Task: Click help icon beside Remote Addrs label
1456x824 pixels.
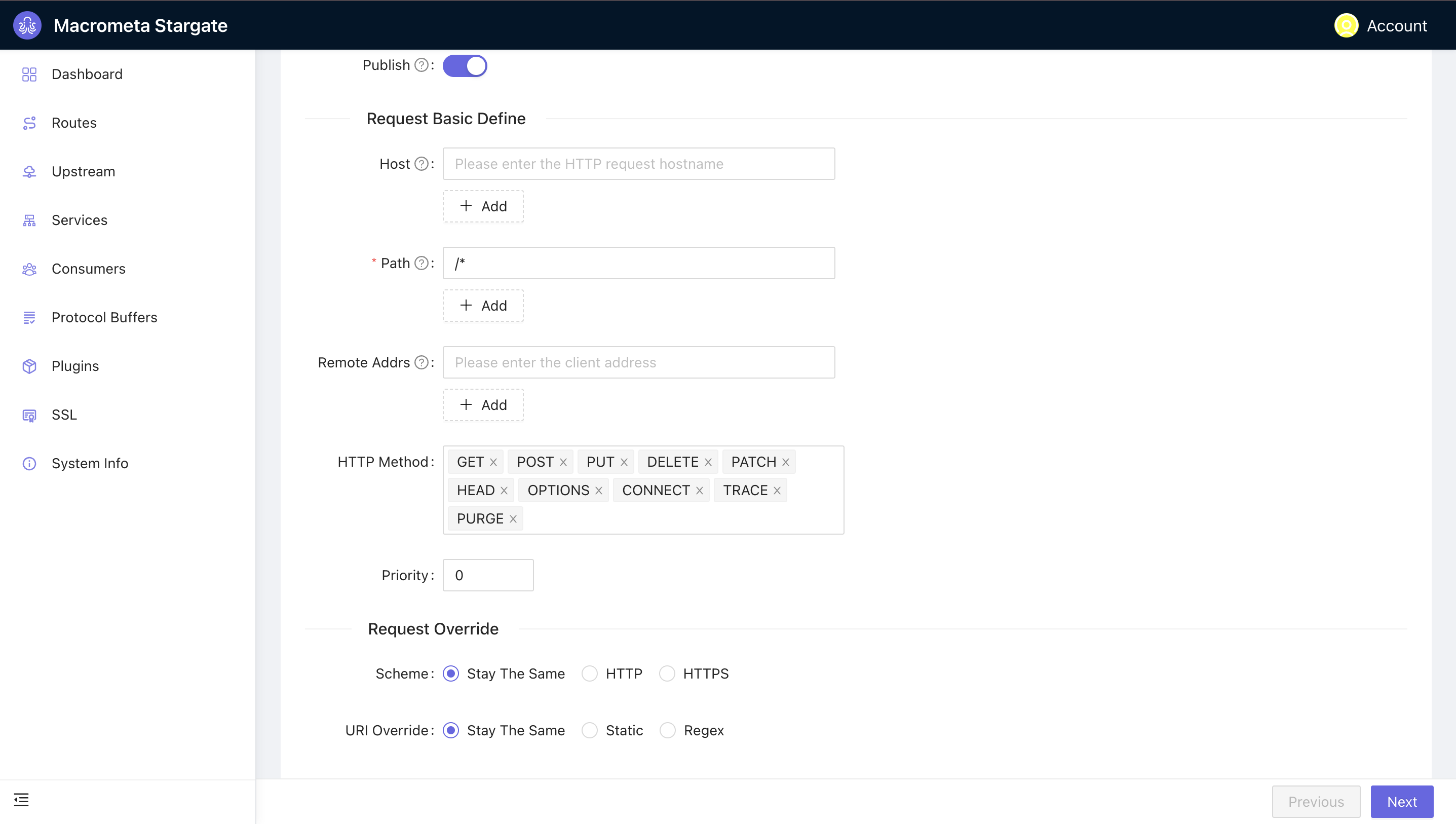Action: click(421, 362)
